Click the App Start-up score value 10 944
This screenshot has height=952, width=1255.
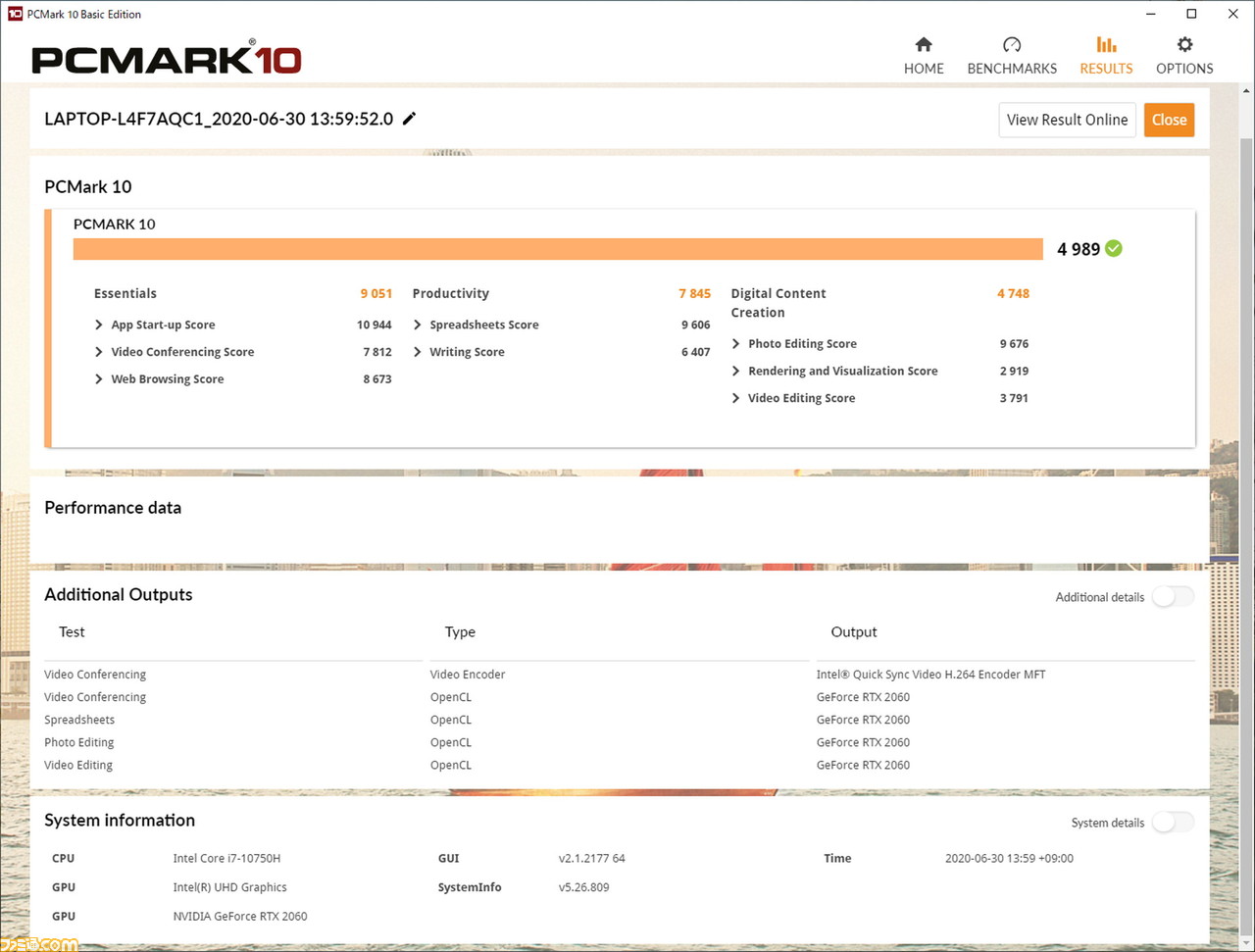[375, 325]
